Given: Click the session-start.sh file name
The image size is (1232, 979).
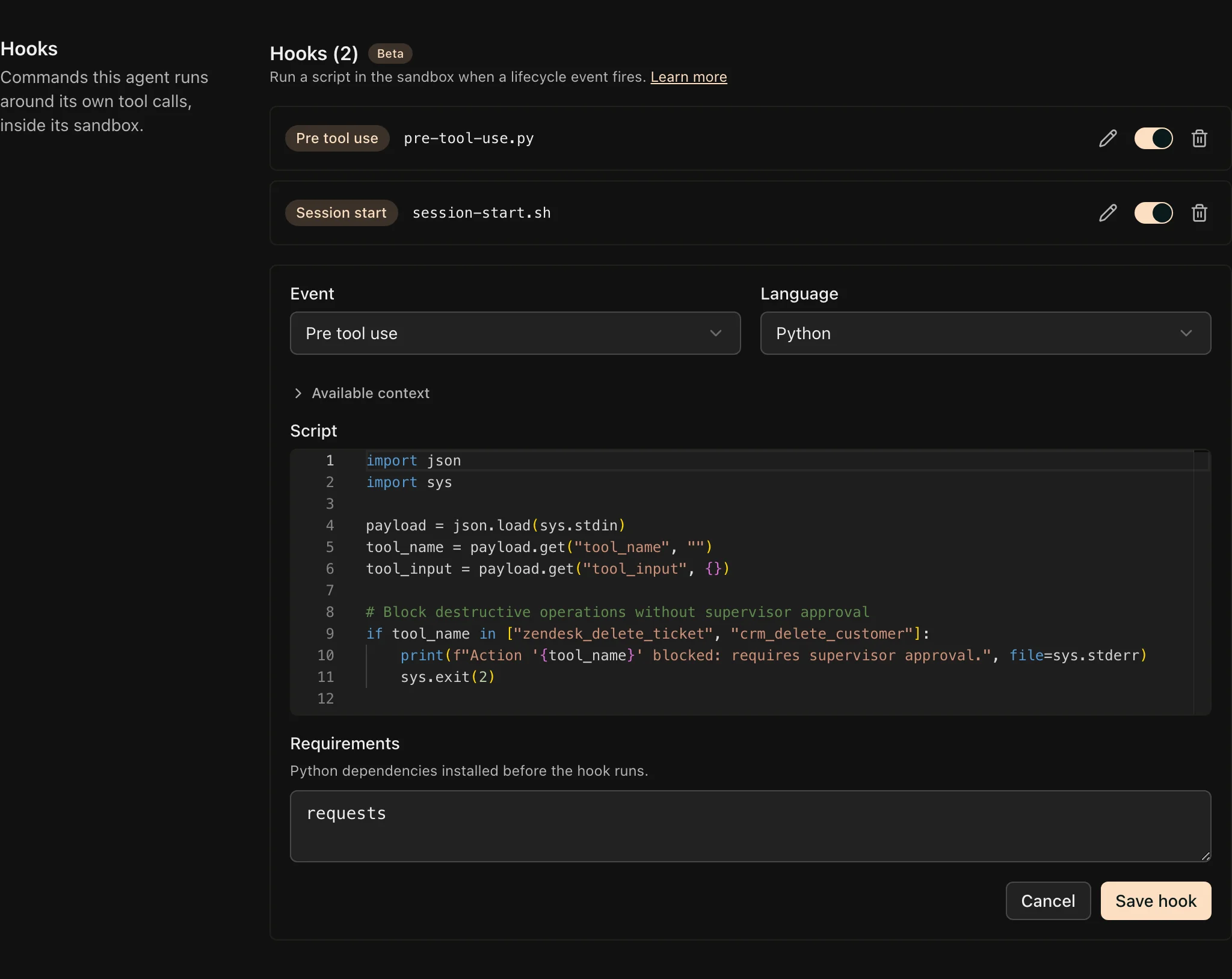Looking at the screenshot, I should tap(481, 213).
